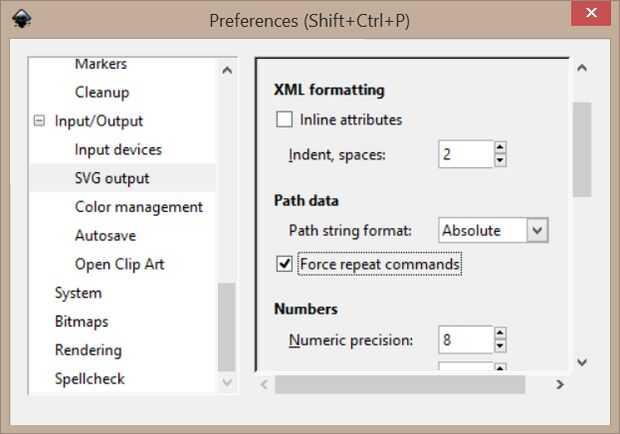Decrease the Numeric precision value
This screenshot has height=434, width=620.
pos(501,346)
